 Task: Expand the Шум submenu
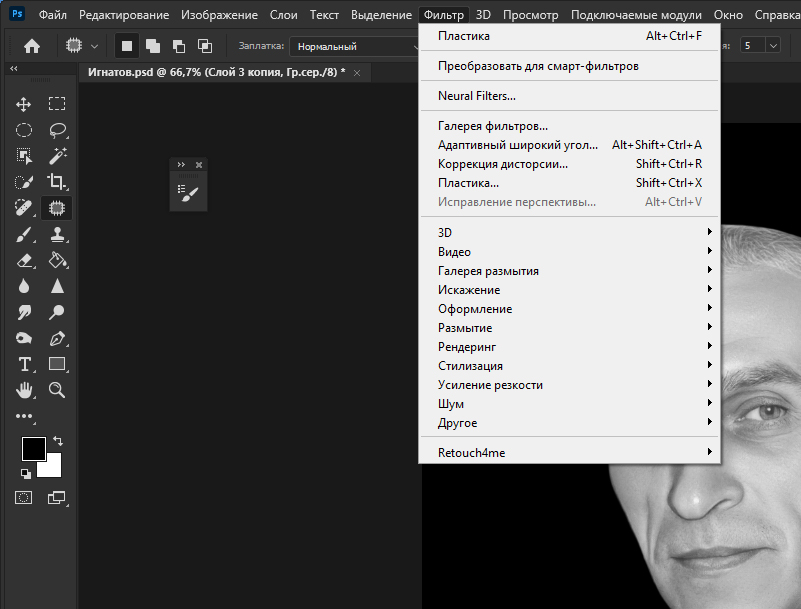[x=569, y=404]
